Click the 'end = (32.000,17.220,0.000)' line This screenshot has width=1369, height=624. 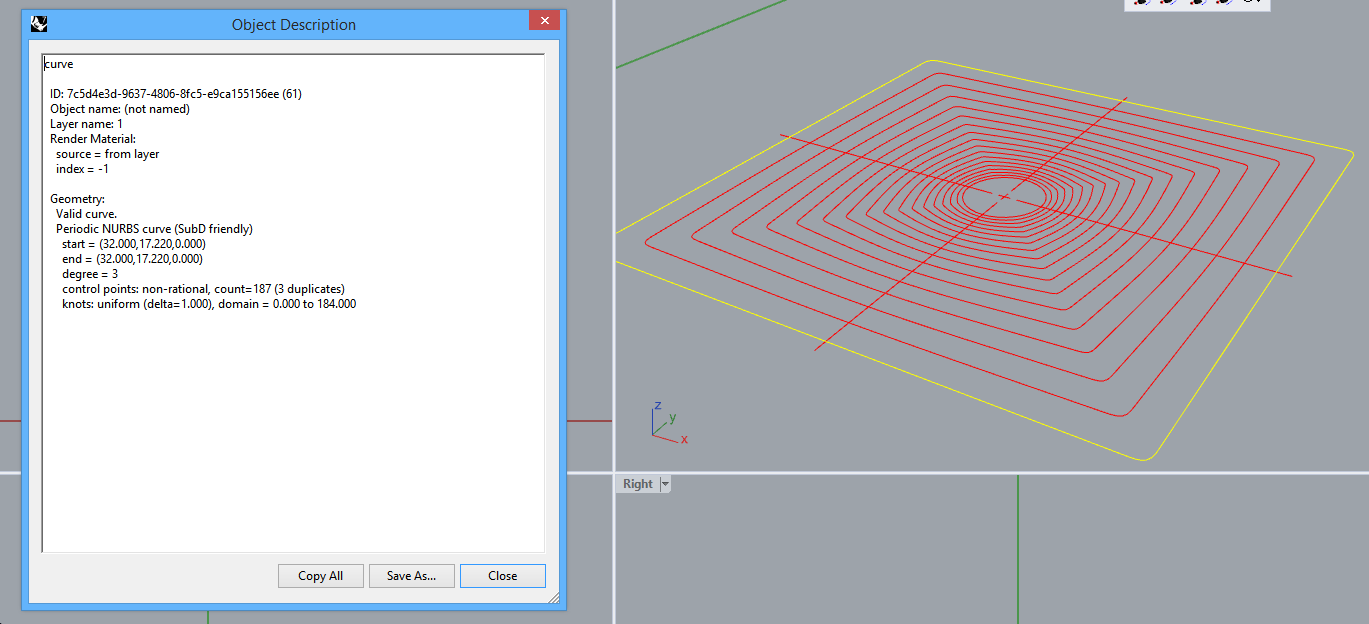point(132,259)
